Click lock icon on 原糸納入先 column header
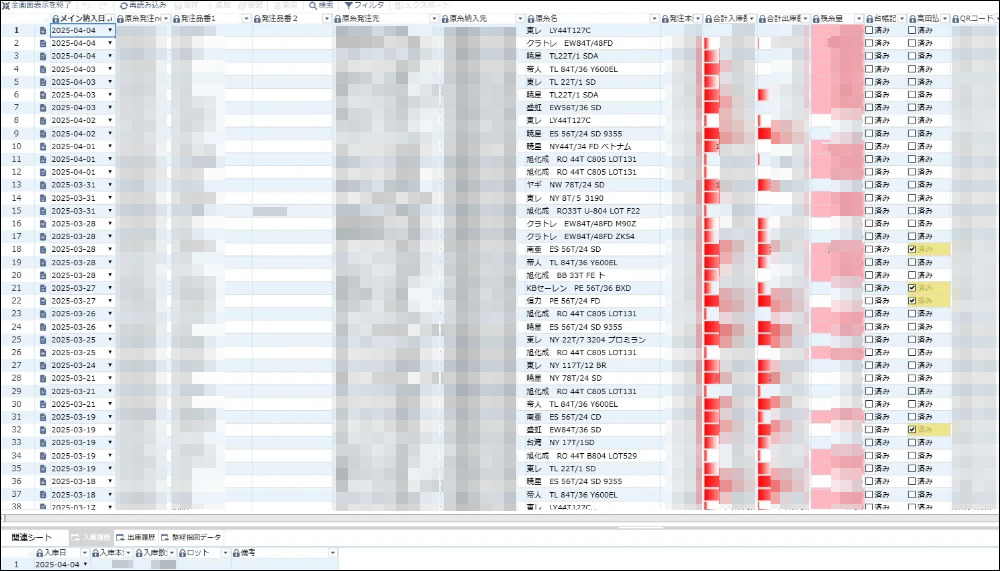 click(445, 19)
